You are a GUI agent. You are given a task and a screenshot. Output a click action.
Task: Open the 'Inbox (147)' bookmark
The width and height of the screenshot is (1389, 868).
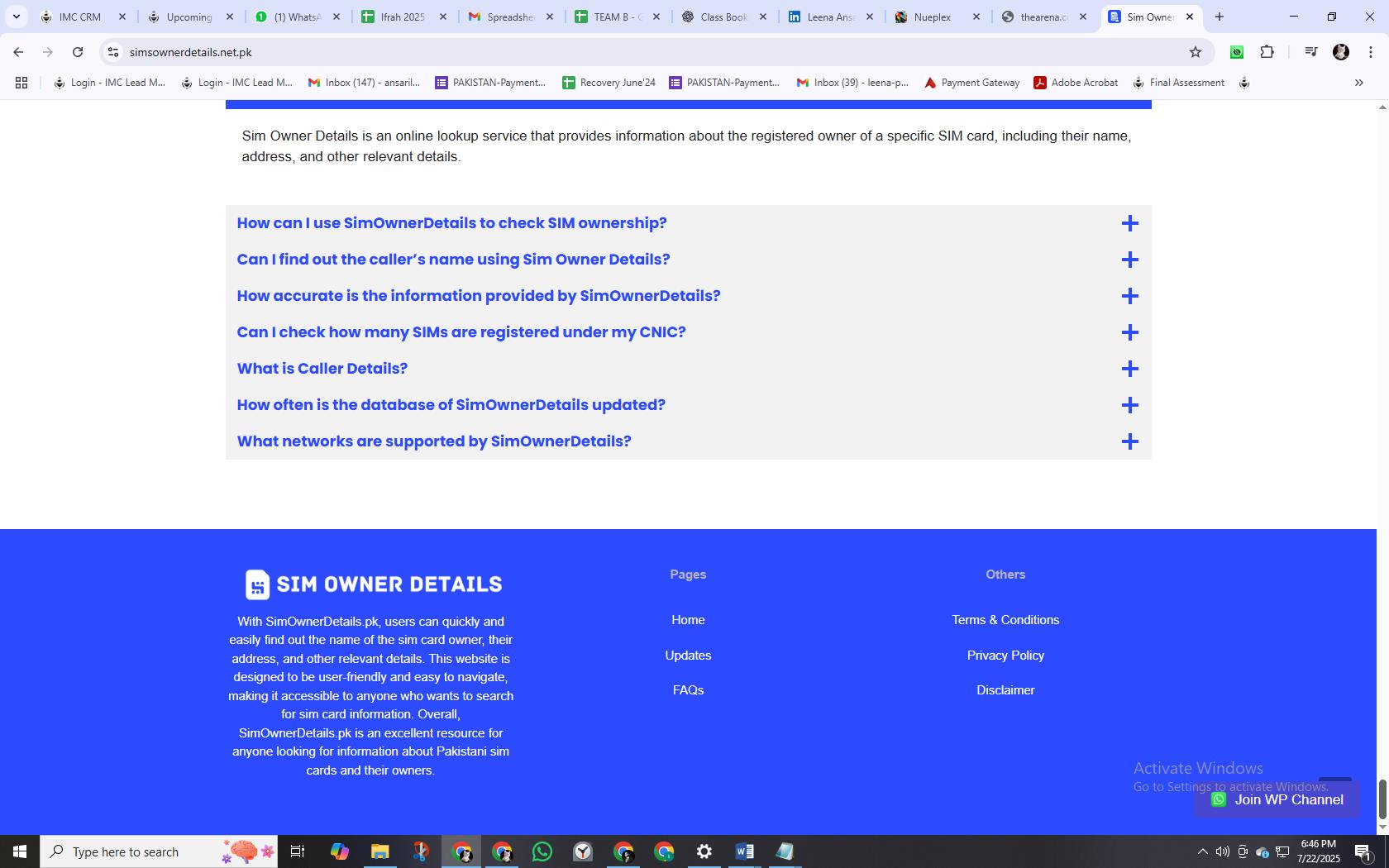click(365, 83)
